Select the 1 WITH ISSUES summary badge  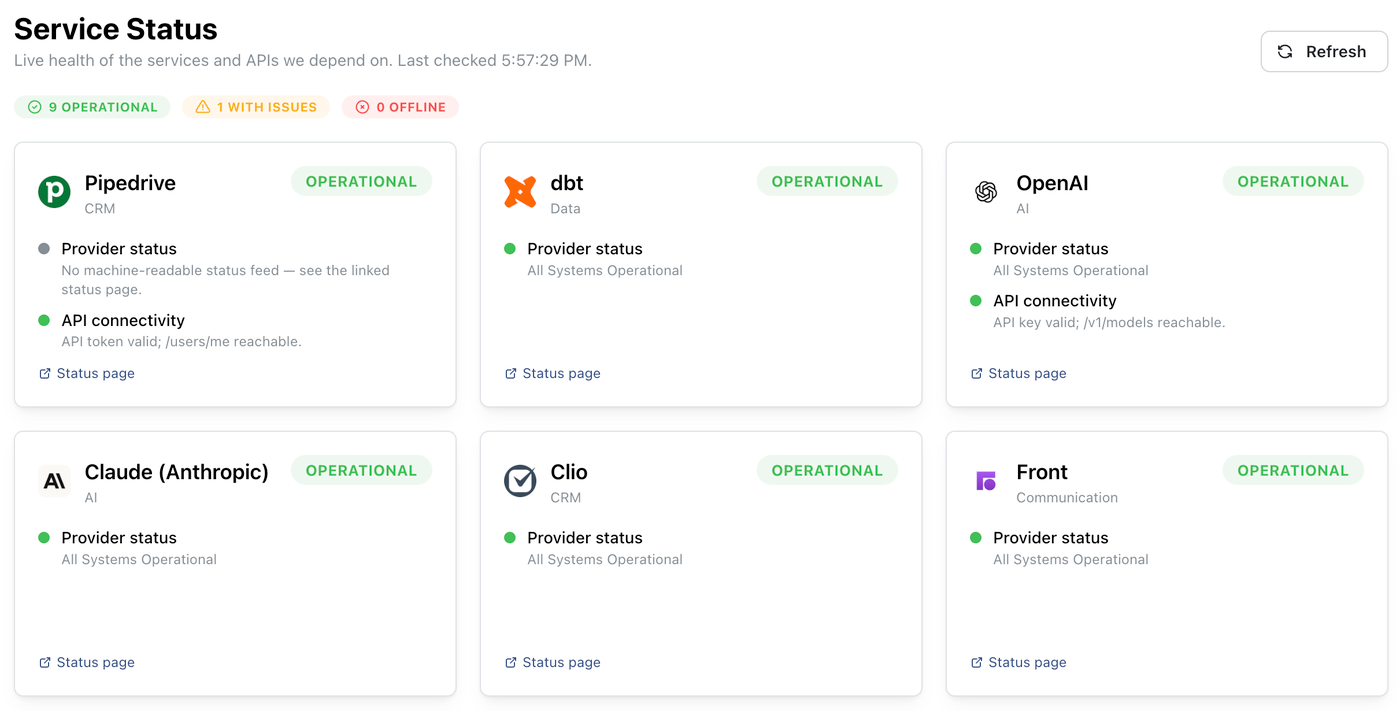pos(256,107)
